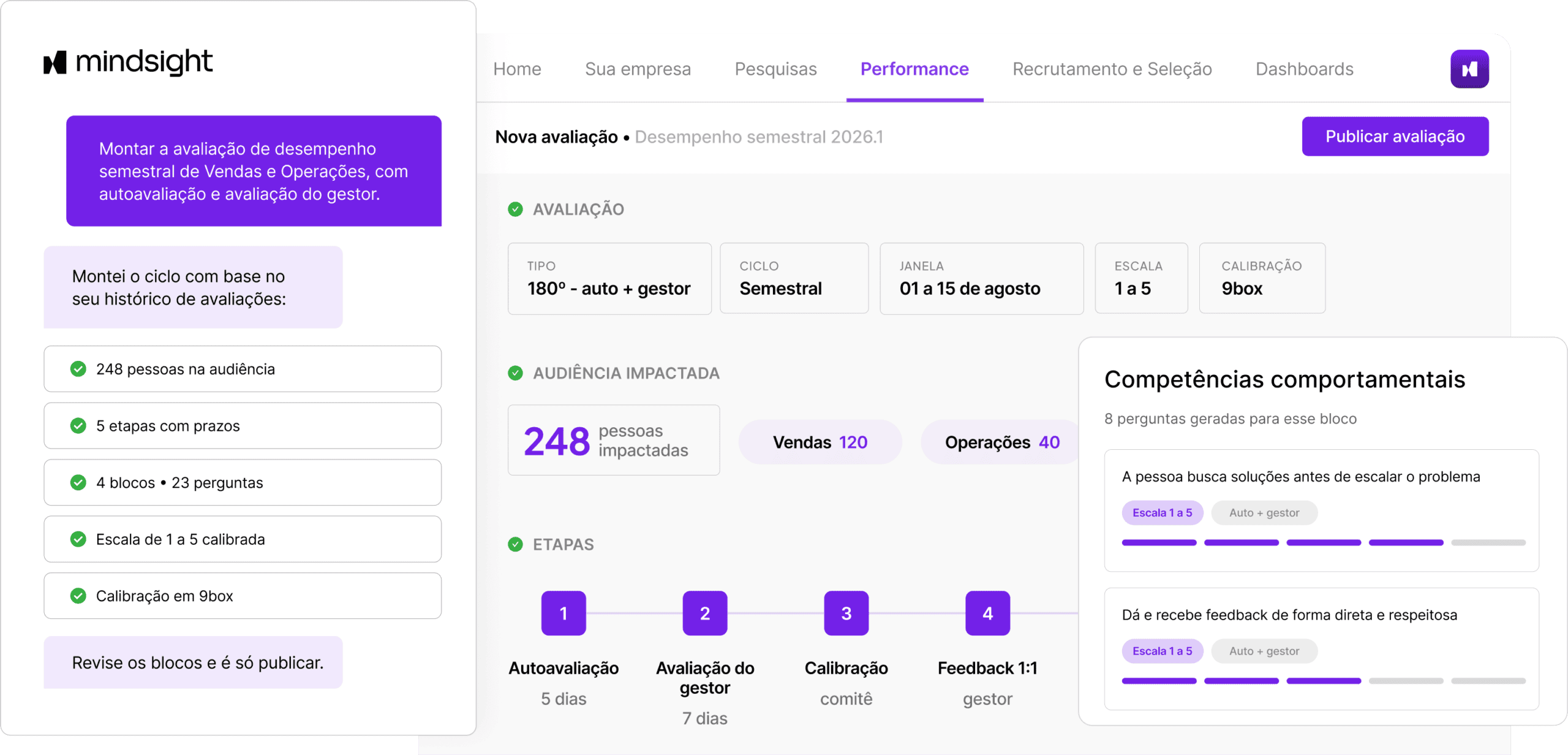1568x755 pixels.
Task: Click rating bar under 'feedback de forma direta' question
Action: tap(1323, 681)
